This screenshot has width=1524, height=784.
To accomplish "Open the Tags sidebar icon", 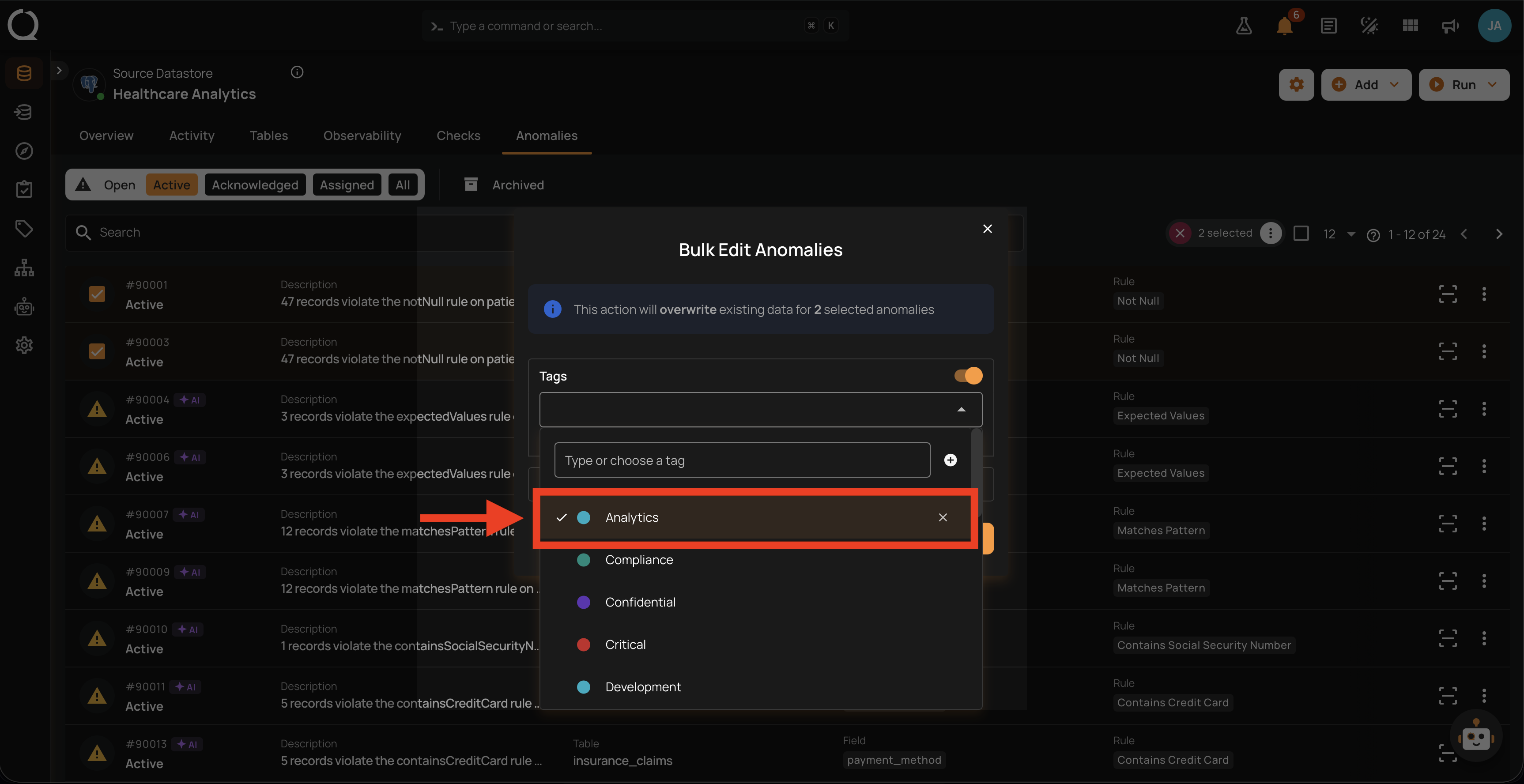I will (24, 228).
